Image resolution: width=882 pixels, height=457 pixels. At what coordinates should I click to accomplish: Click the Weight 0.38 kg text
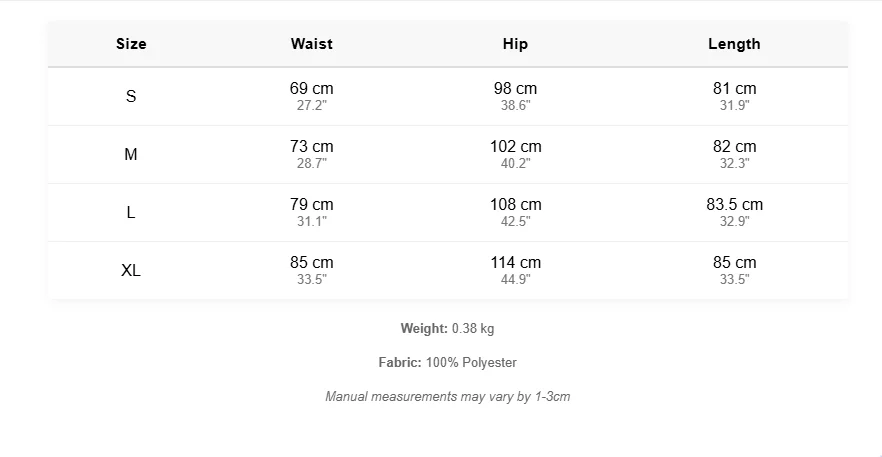pyautogui.click(x=447, y=328)
